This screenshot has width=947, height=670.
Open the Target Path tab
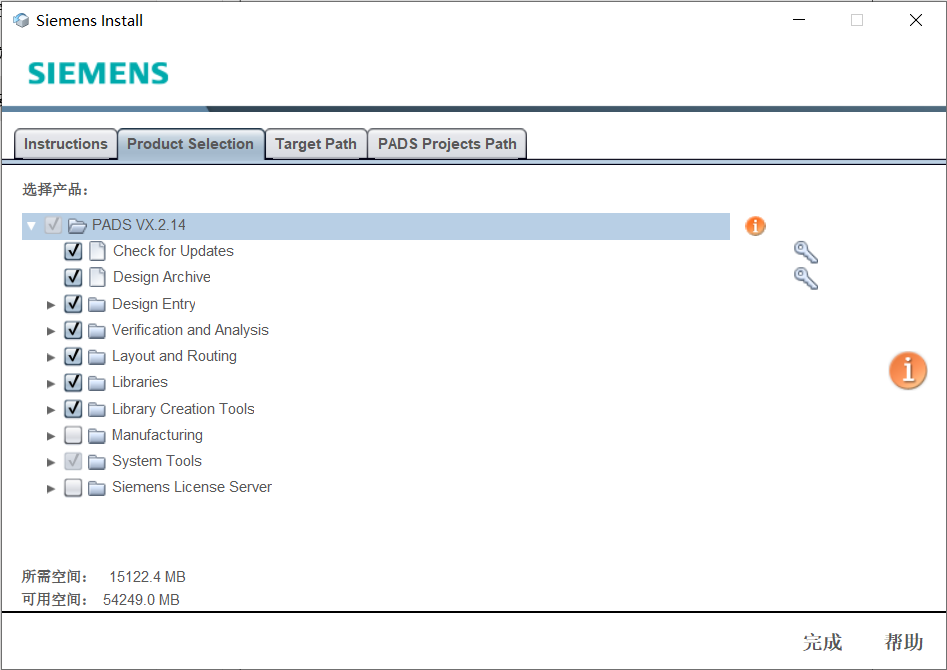[316, 144]
